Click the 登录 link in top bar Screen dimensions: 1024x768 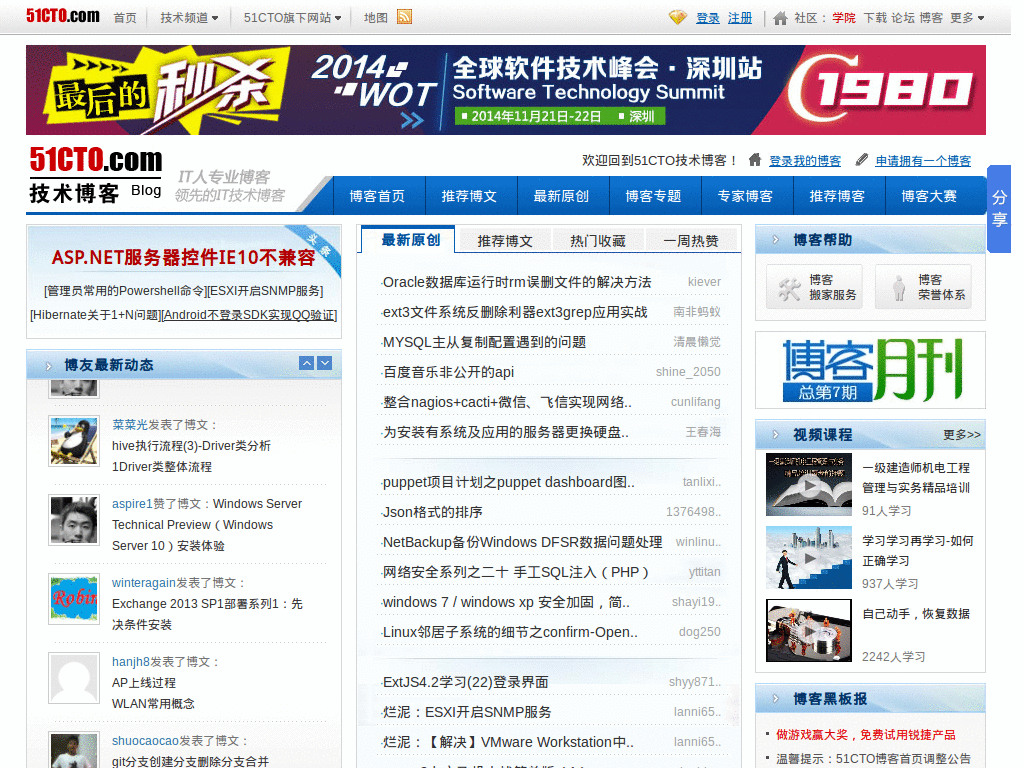tap(708, 18)
